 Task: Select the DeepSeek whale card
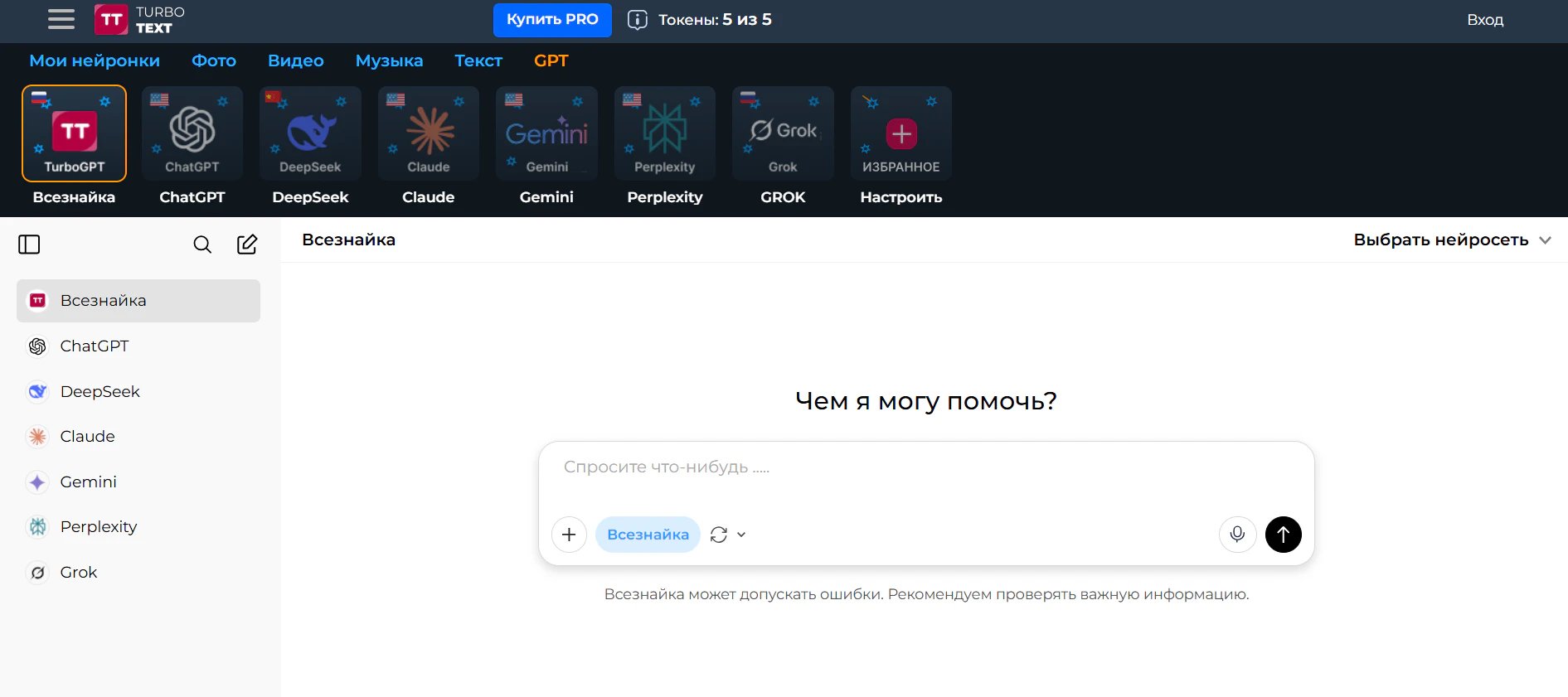(x=310, y=133)
